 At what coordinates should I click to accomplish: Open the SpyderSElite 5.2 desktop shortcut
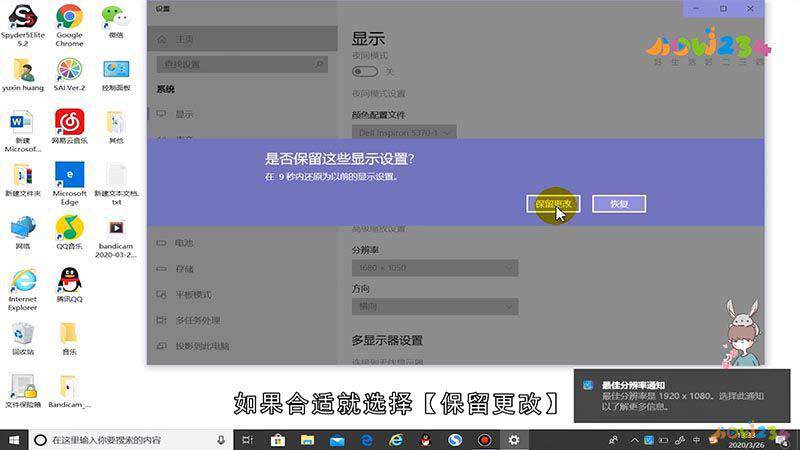(x=22, y=26)
